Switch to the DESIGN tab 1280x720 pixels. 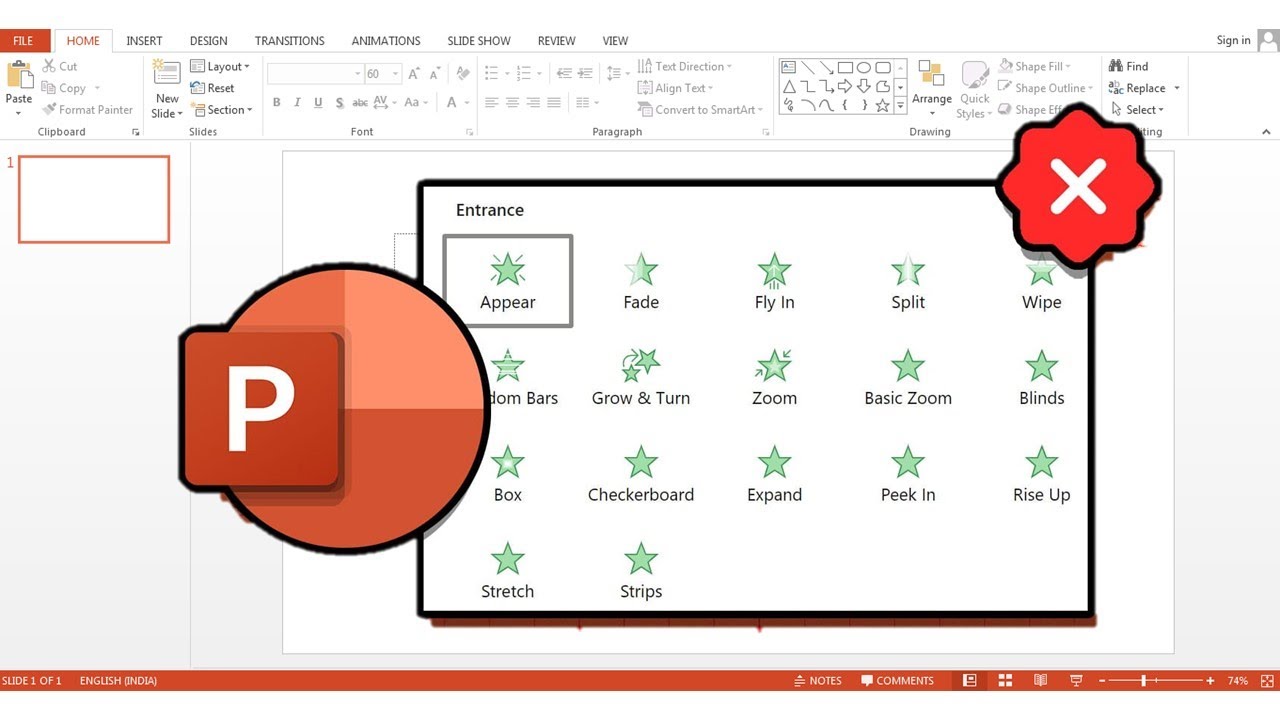point(208,41)
